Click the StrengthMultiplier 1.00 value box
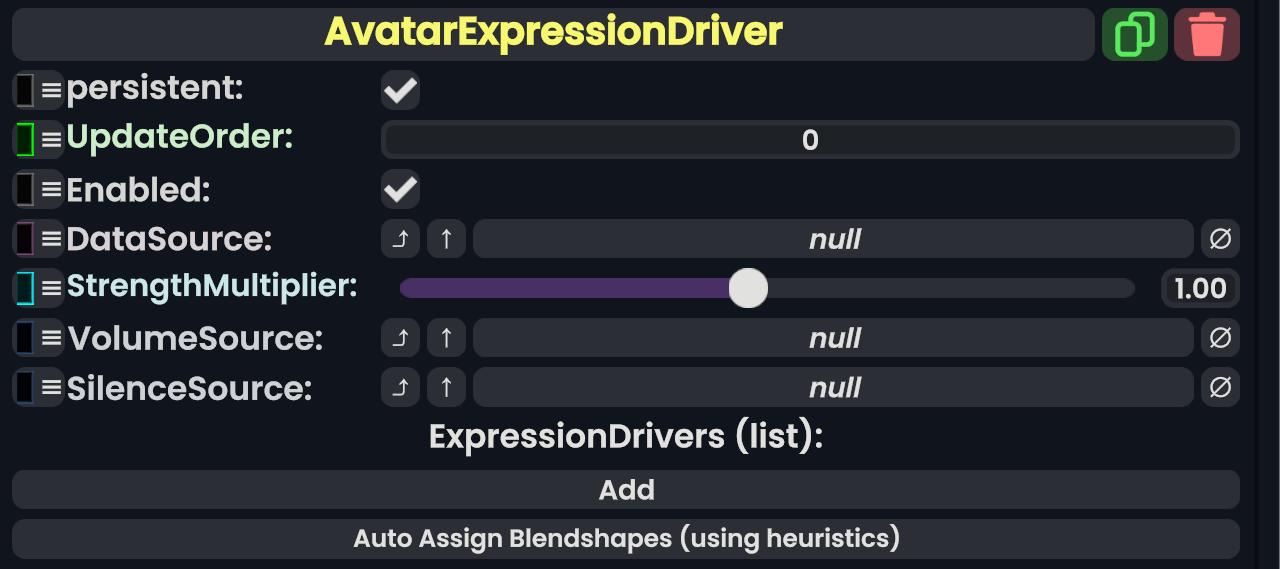Screen dimensions: 1280x569 pyautogui.click(x=1200, y=289)
